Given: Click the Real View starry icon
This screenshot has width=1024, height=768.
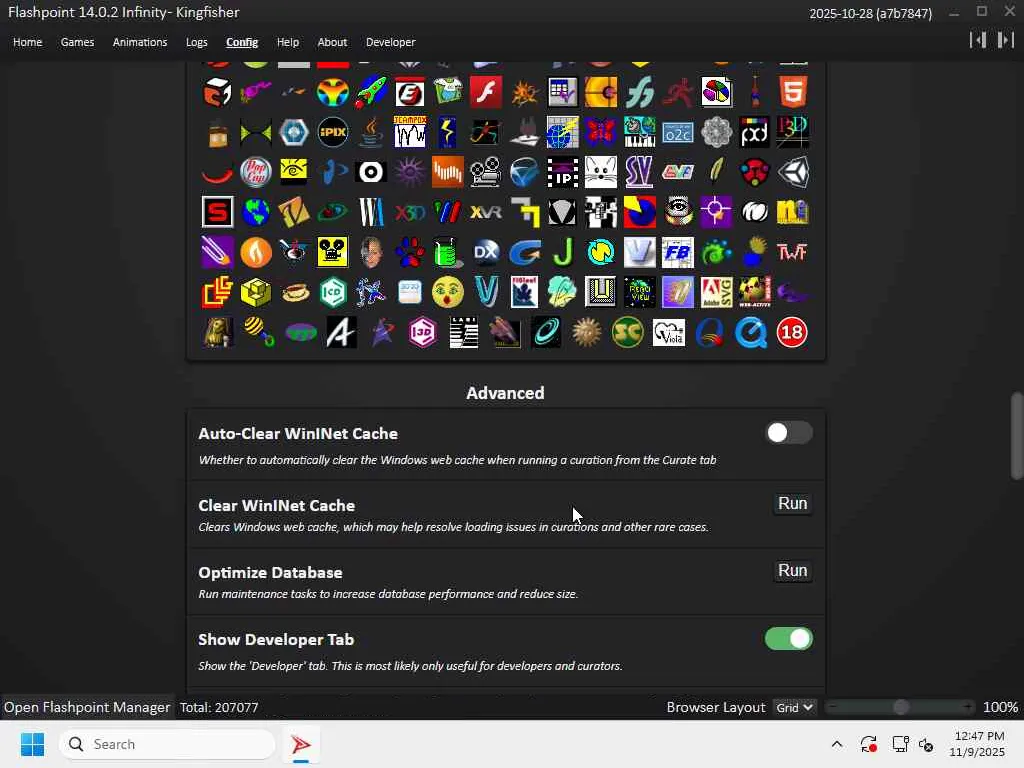Looking at the screenshot, I should (x=639, y=292).
